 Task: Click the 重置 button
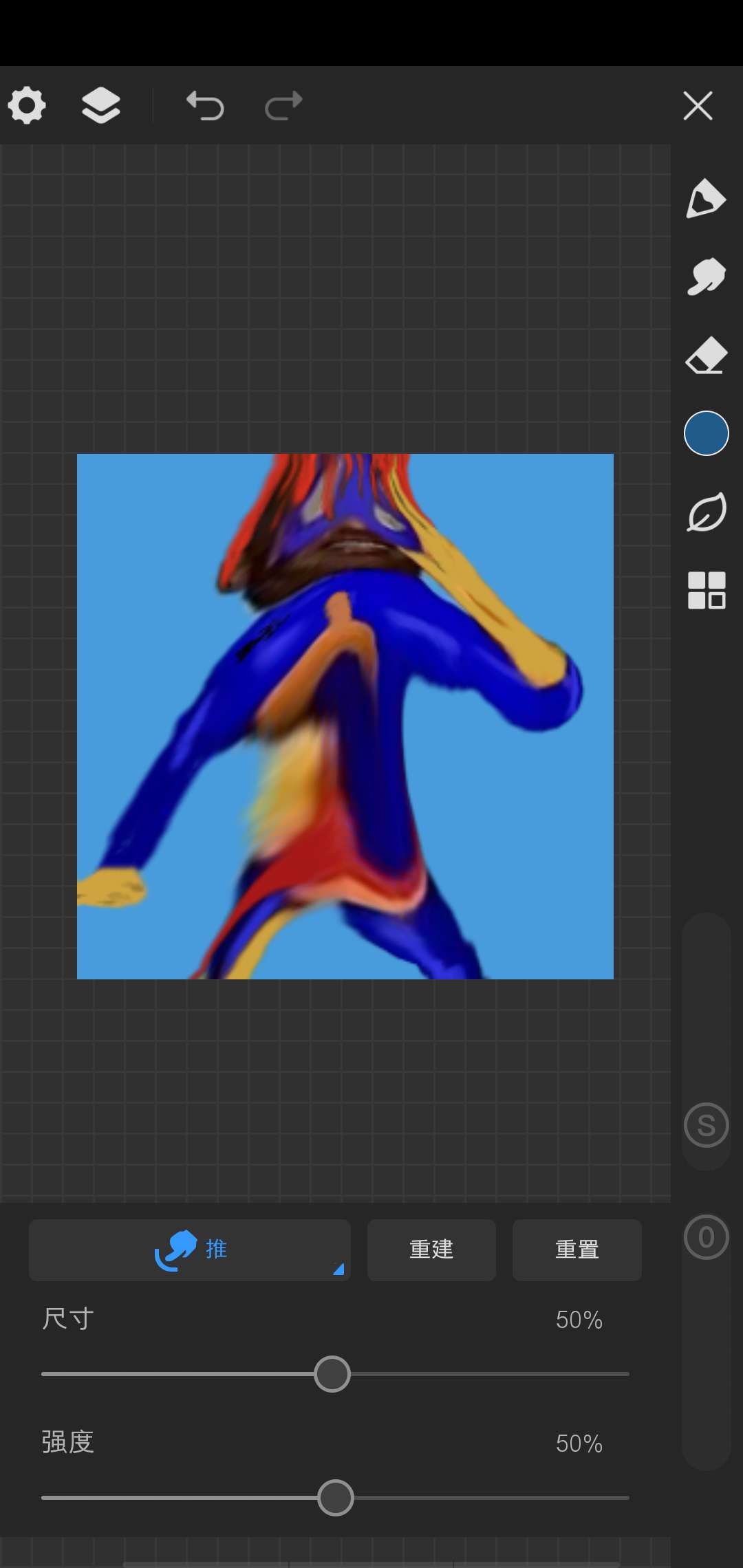click(577, 1250)
